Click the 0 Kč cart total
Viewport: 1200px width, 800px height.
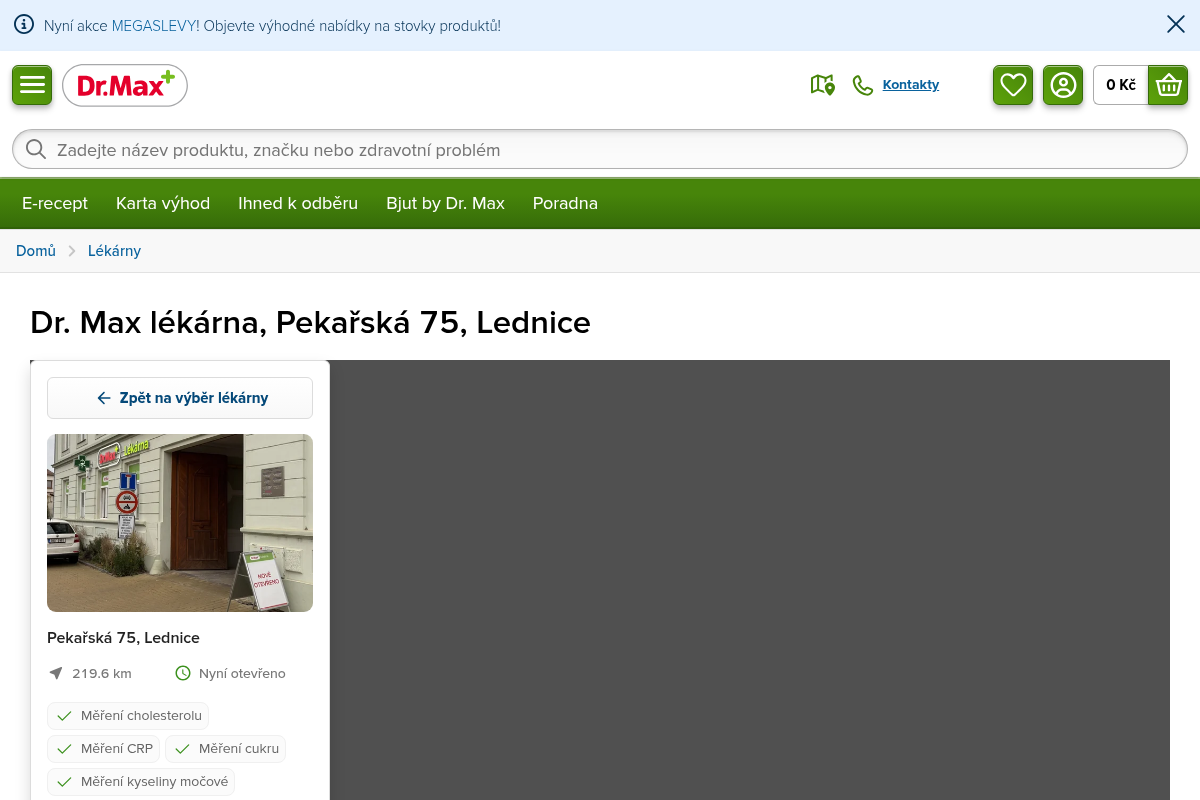coord(1121,85)
